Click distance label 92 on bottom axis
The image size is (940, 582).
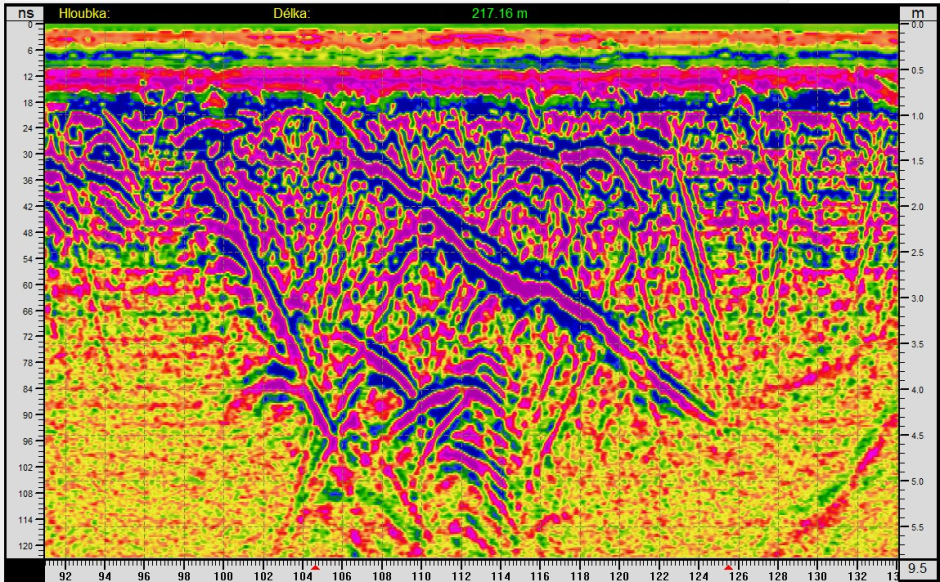tap(65, 577)
